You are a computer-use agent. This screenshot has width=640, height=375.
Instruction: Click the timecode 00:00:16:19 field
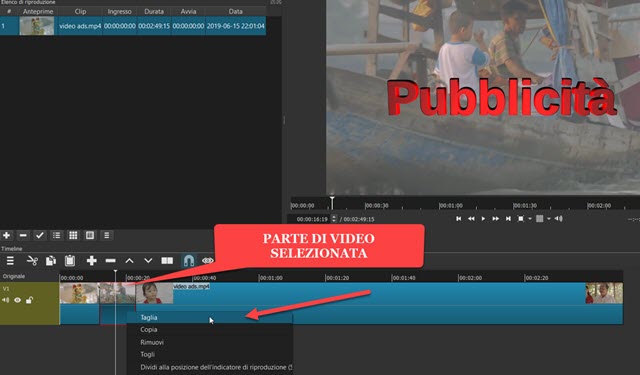pos(312,219)
